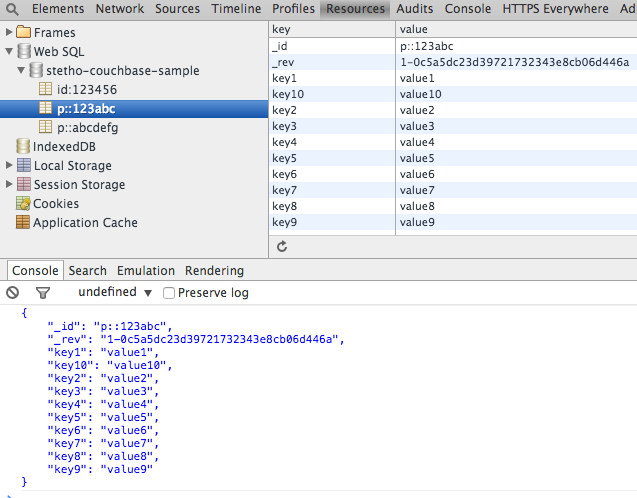Click the table icon beside id:123456
Screen dimensions: 637x498
click(x=45, y=89)
